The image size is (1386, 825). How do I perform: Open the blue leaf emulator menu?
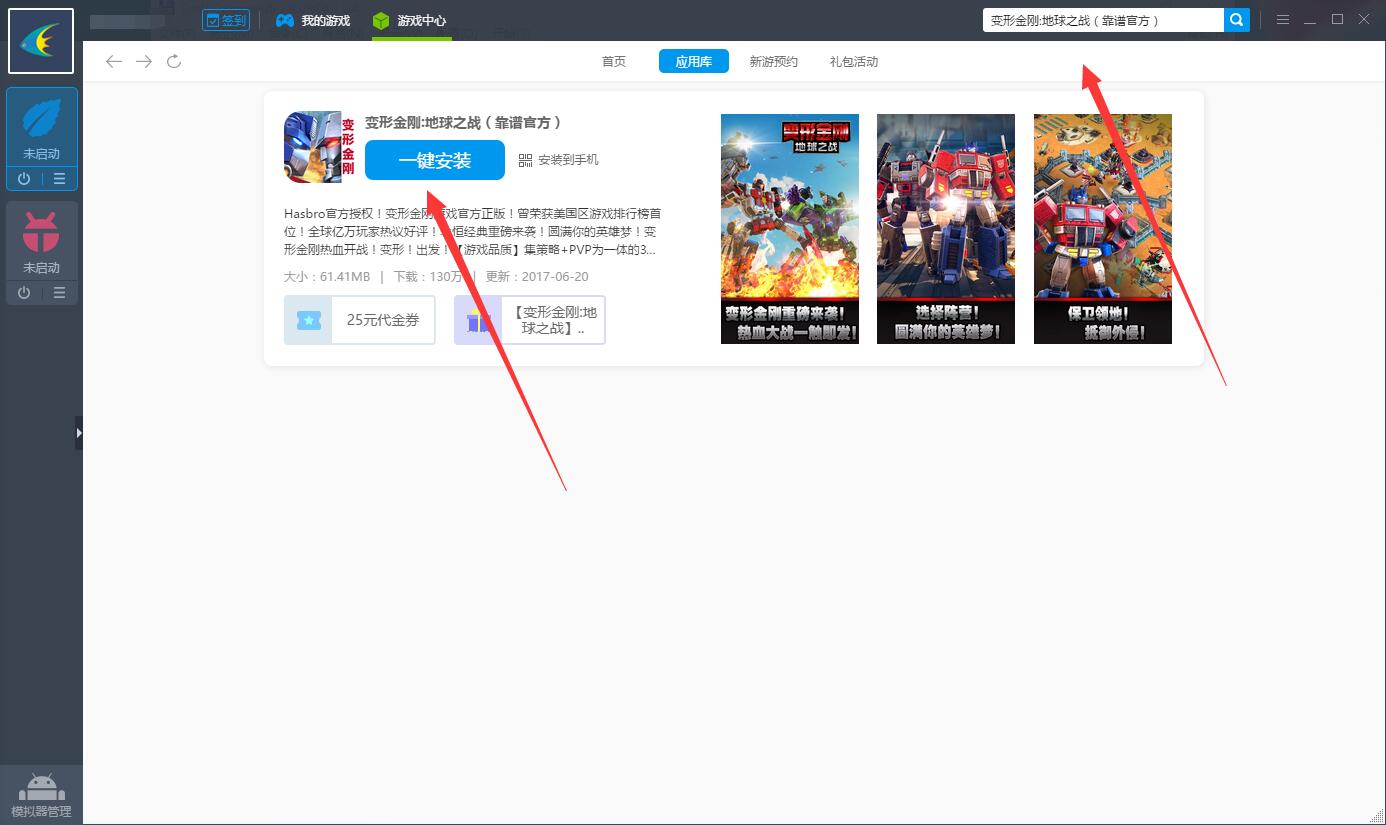59,179
